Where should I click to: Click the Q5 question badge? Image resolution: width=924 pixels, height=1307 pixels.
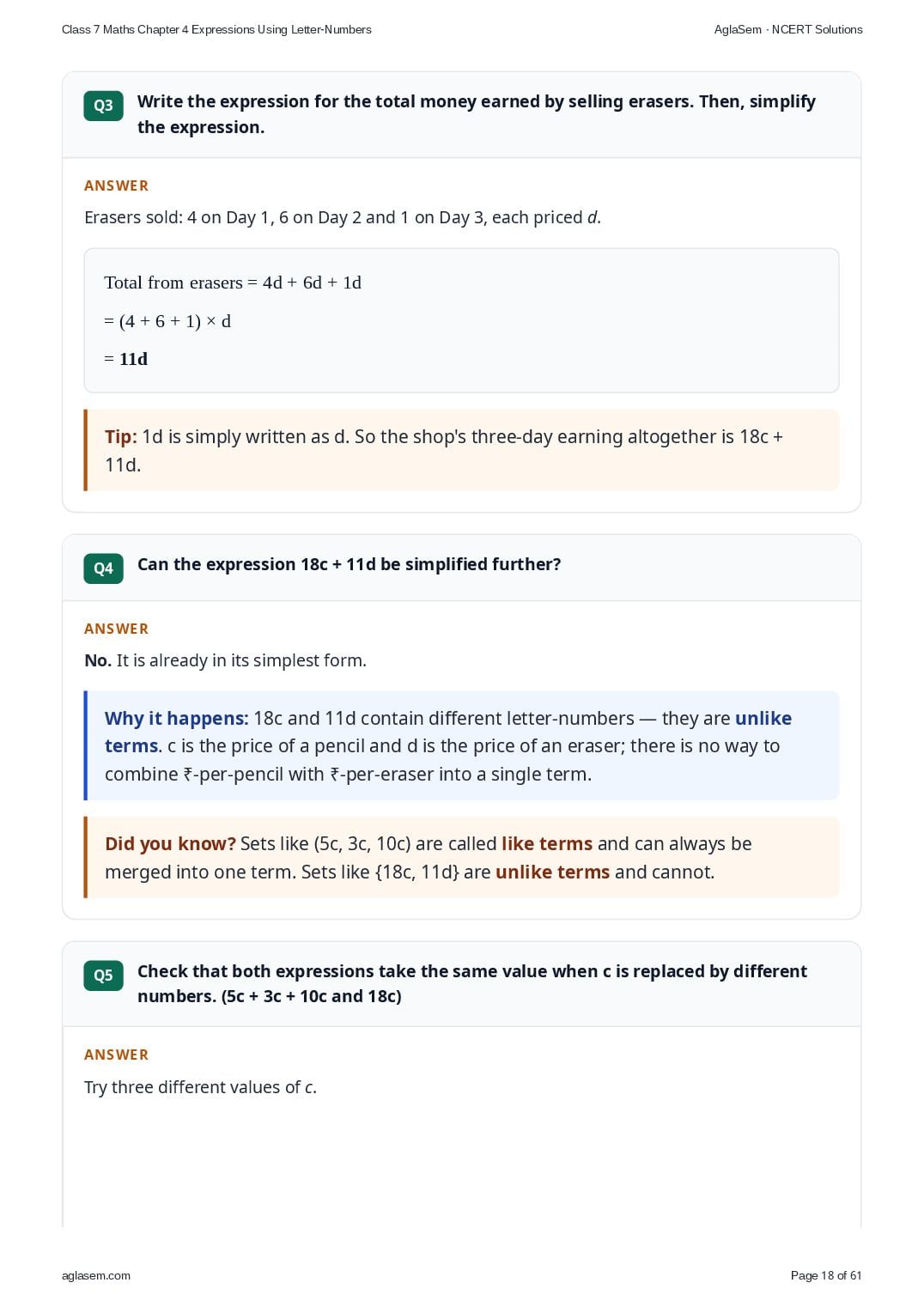click(103, 976)
